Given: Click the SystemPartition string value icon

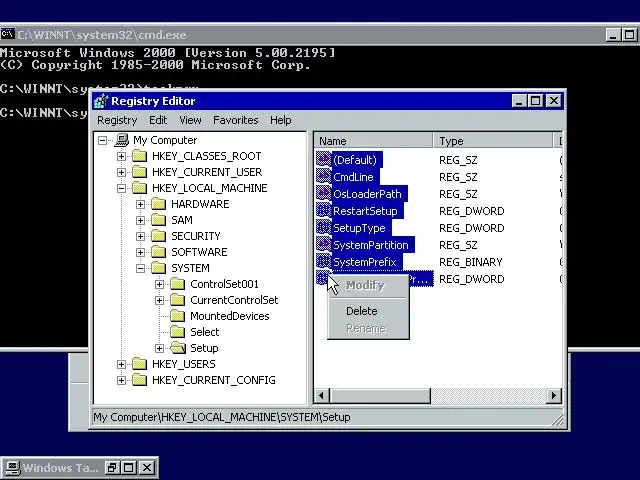Looking at the screenshot, I should [324, 244].
